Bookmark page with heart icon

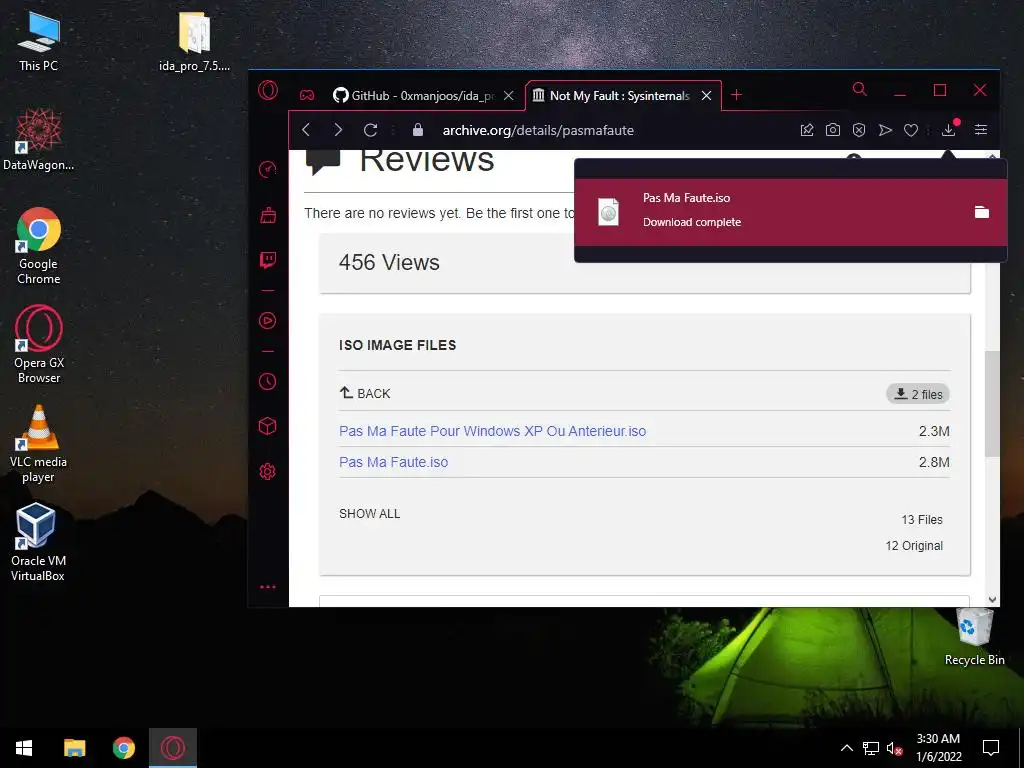click(911, 130)
